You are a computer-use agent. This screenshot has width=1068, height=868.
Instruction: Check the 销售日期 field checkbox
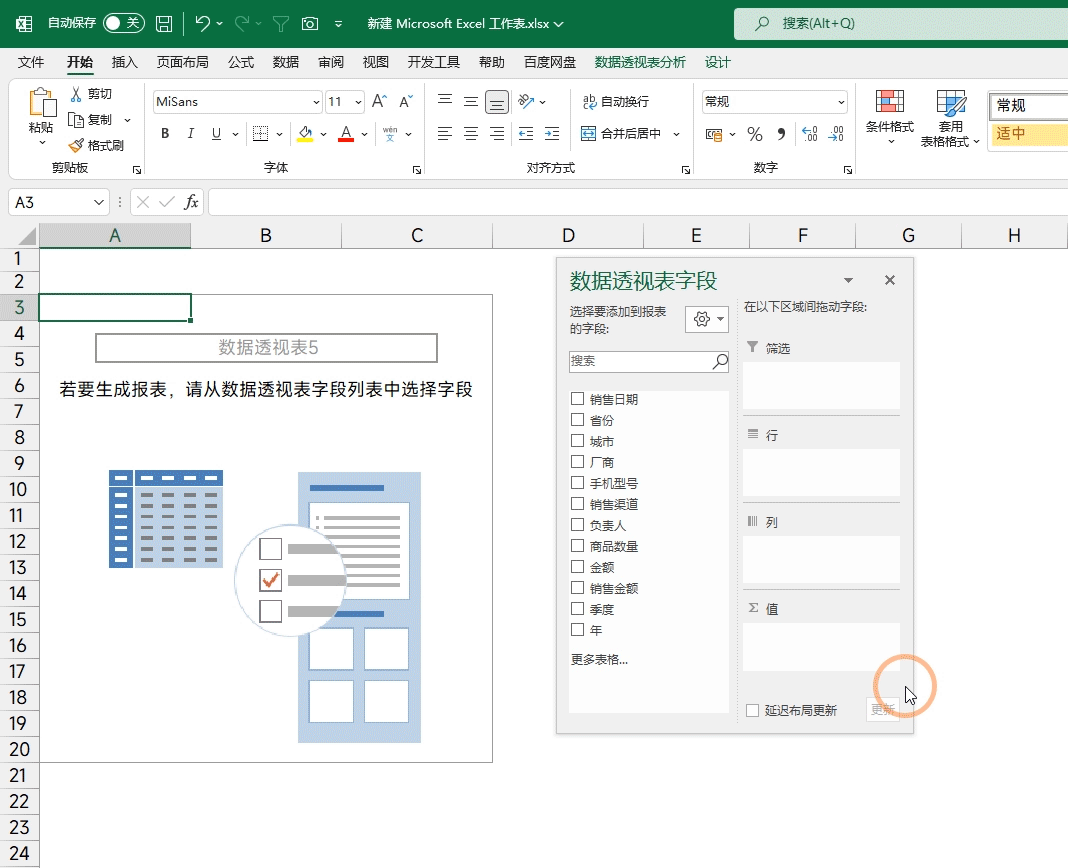[577, 399]
